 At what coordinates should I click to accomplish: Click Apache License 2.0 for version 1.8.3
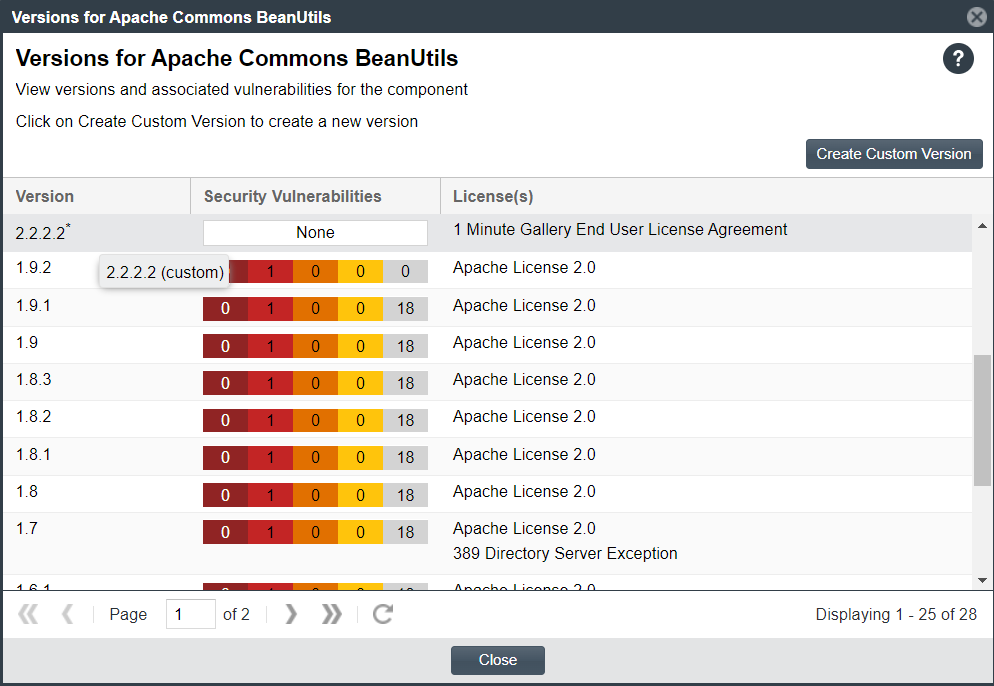pyautogui.click(x=524, y=379)
